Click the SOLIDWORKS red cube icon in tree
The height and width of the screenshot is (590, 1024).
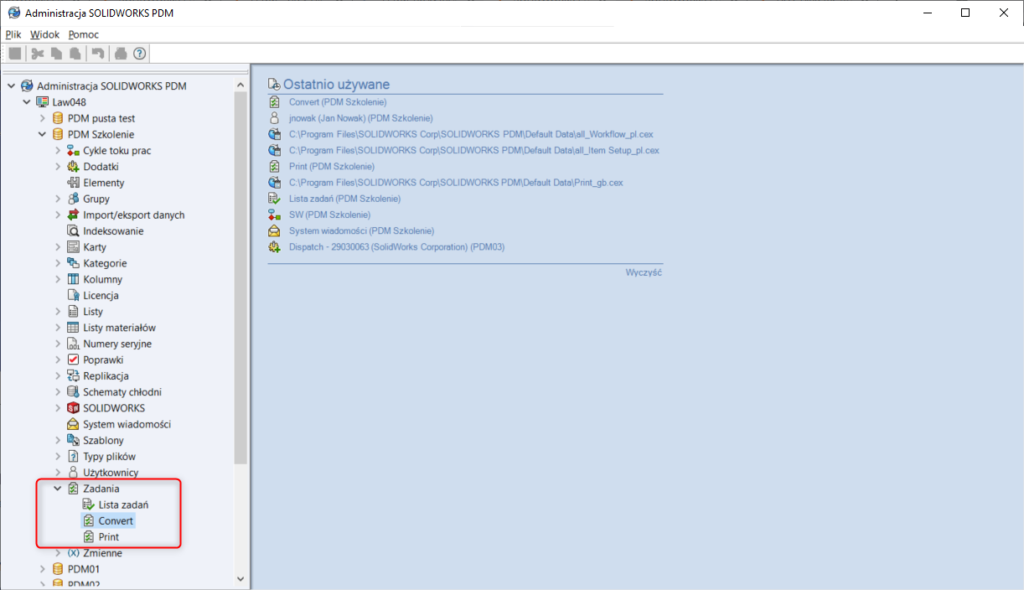[73, 408]
